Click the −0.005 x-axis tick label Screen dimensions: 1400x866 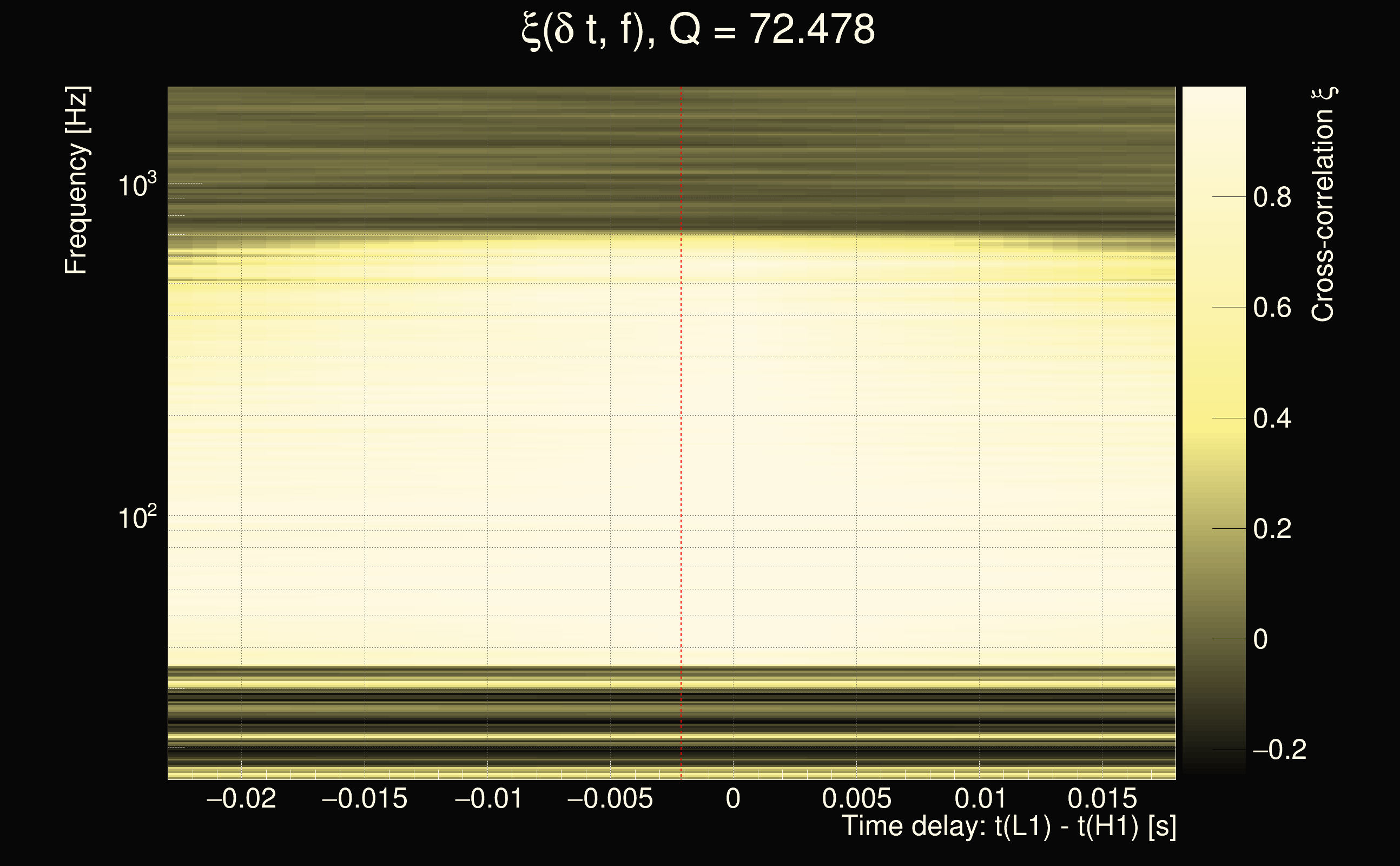(610, 798)
